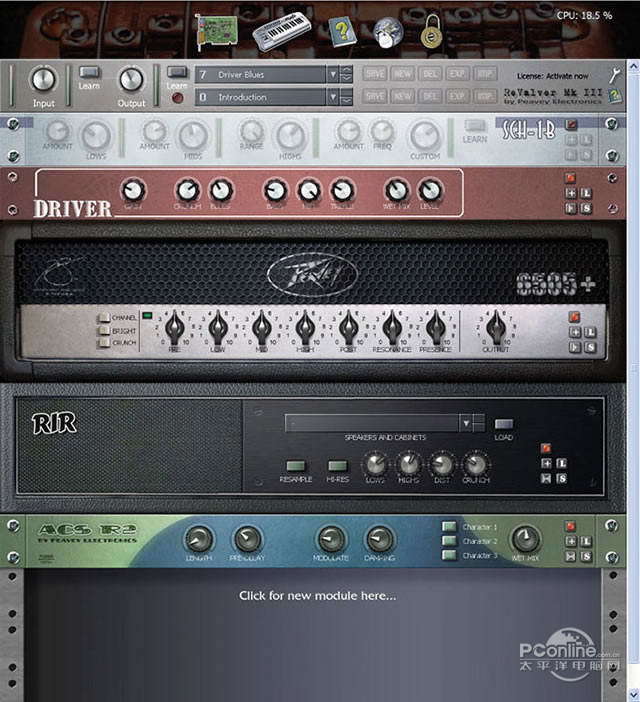Click the Input gain knob
Screen dimensions: 640x702
(x=43, y=80)
